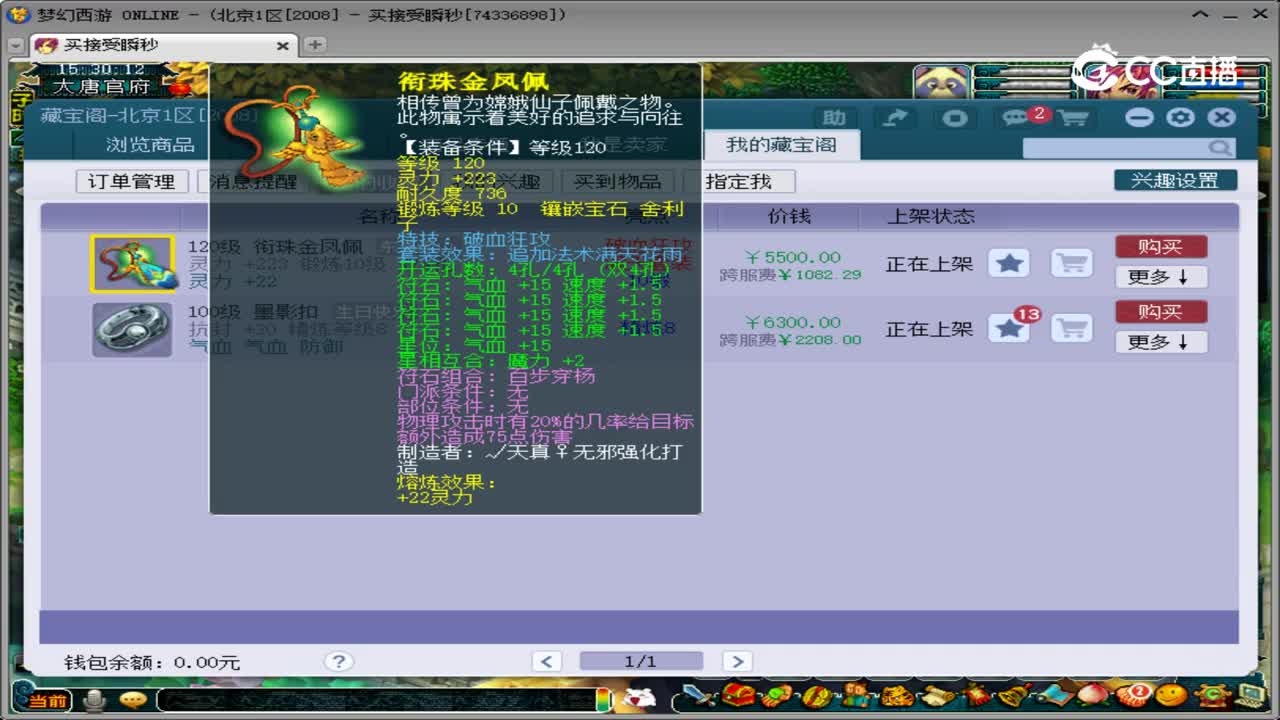Go to the previous page arrow
Image resolution: width=1280 pixels, height=720 pixels.
(x=546, y=661)
